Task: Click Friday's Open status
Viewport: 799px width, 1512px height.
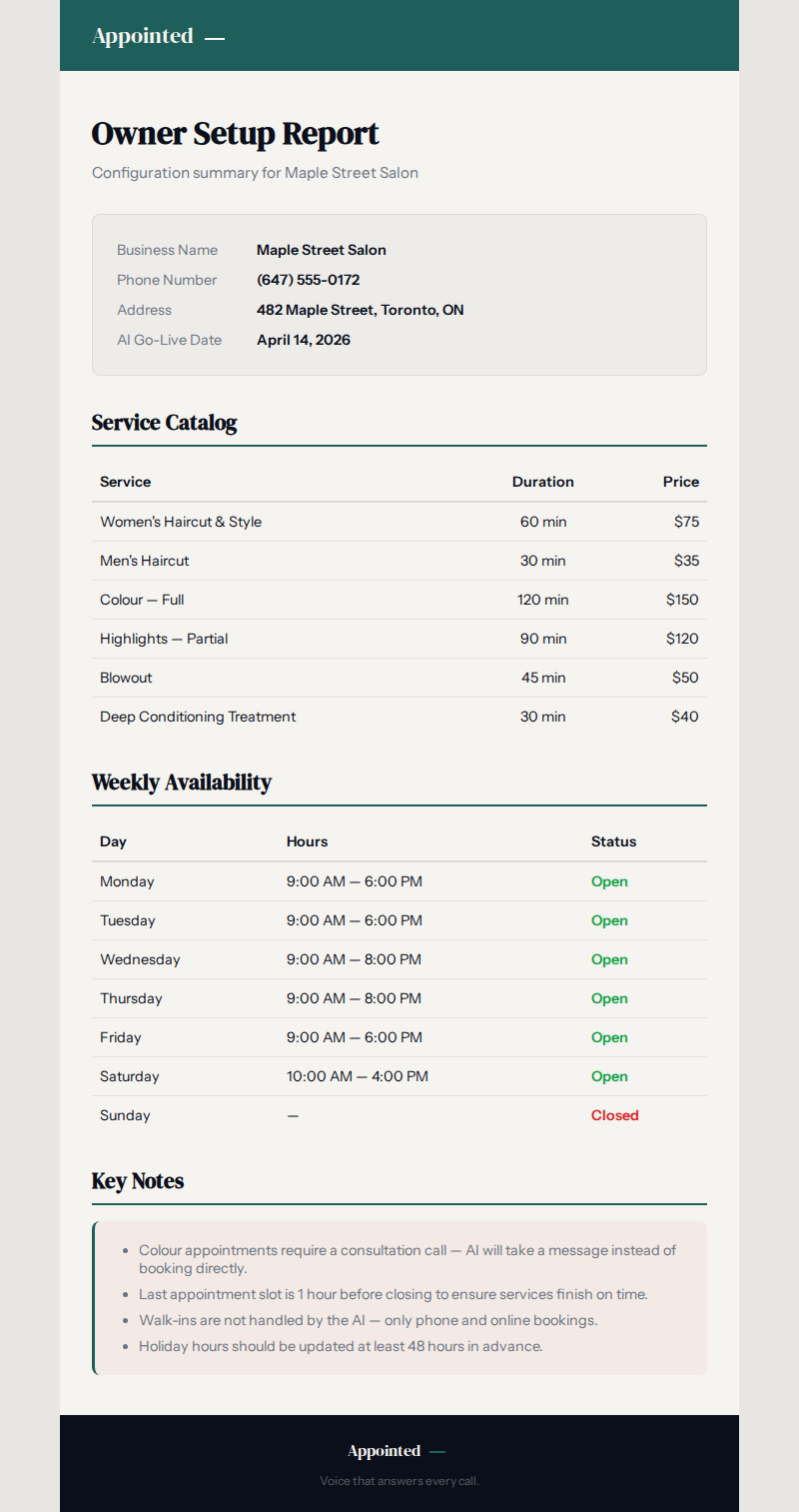Action: tap(609, 1037)
